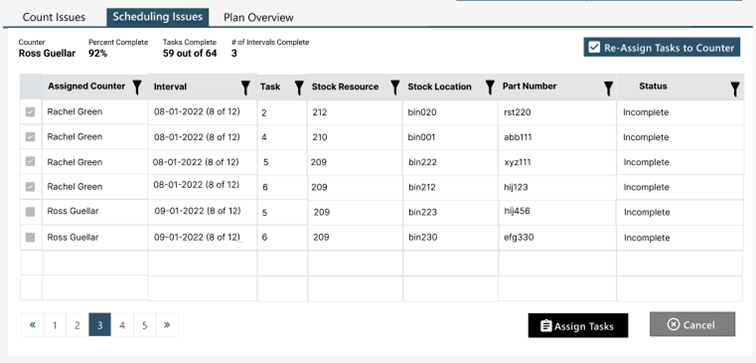The image size is (756, 363).
Task: Select the Scheduling Issues tab
Action: [158, 17]
